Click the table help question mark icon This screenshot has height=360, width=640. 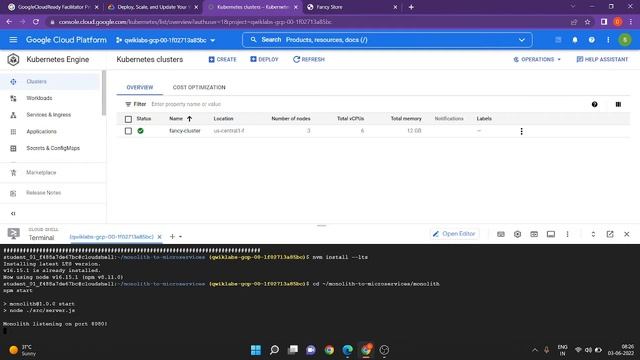point(595,104)
